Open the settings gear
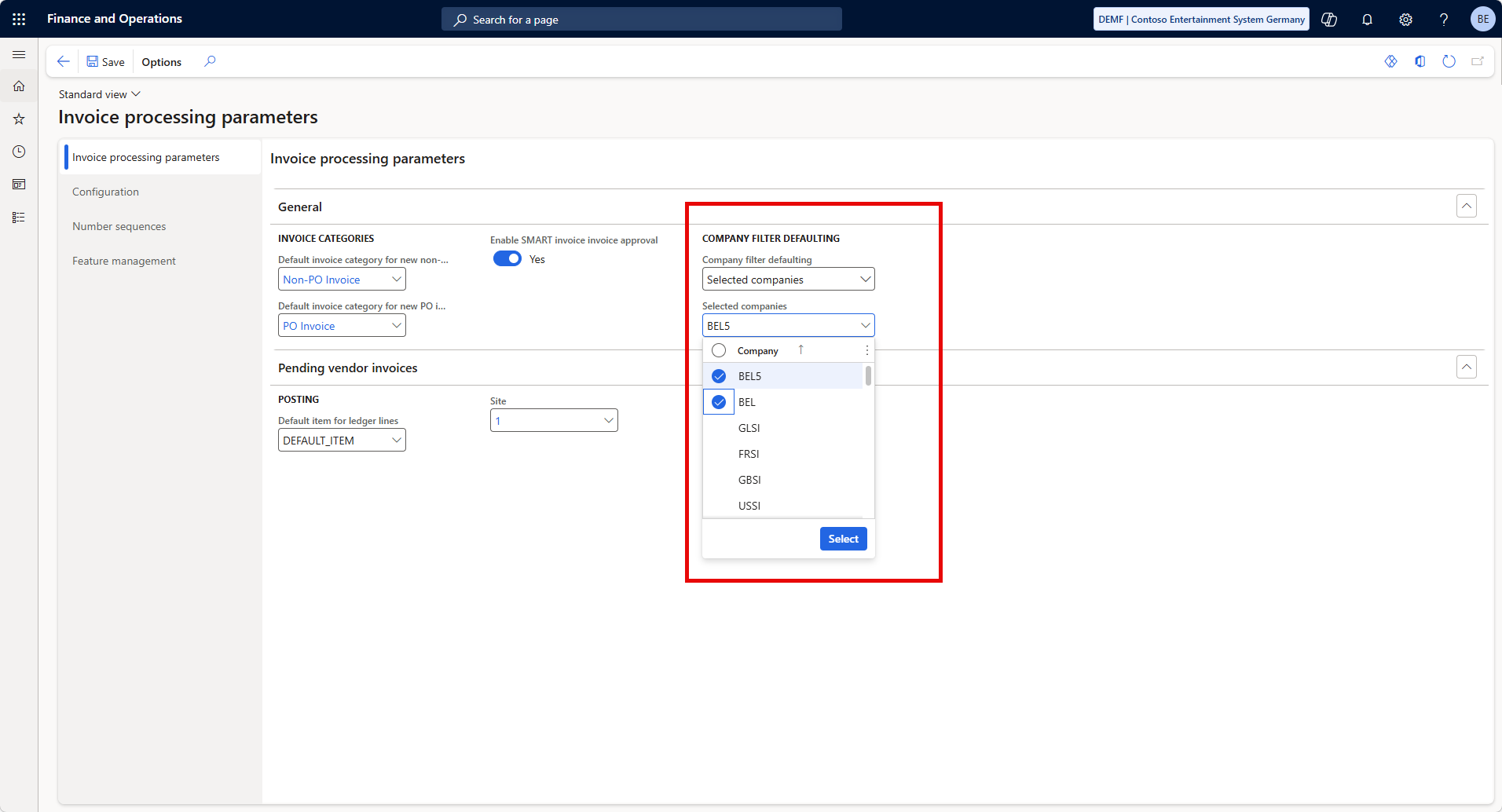Viewport: 1502px width, 812px height. 1405,20
